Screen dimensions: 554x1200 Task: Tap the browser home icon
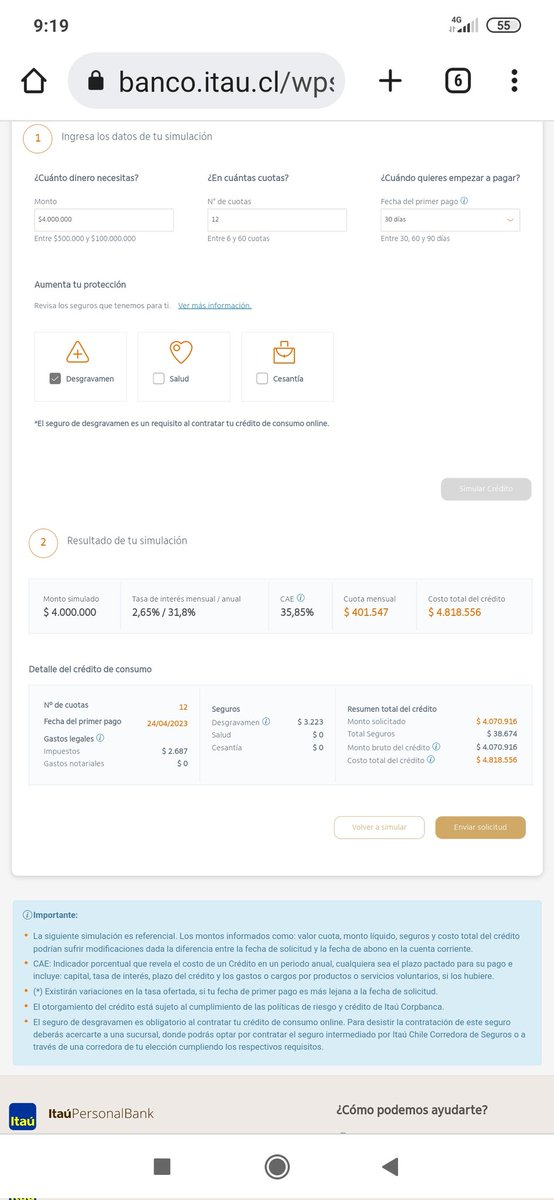[34, 81]
